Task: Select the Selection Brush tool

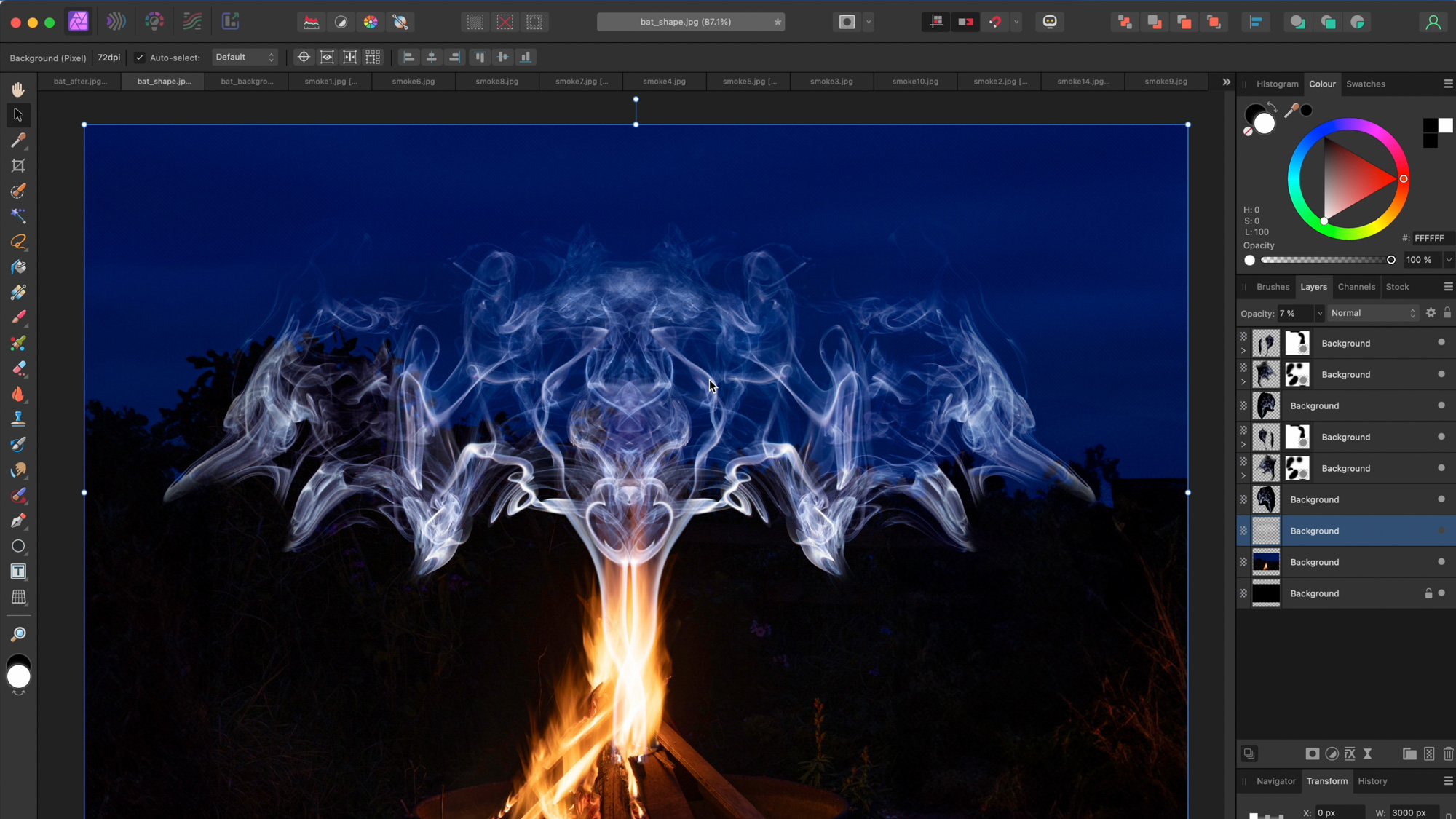Action: [x=18, y=191]
